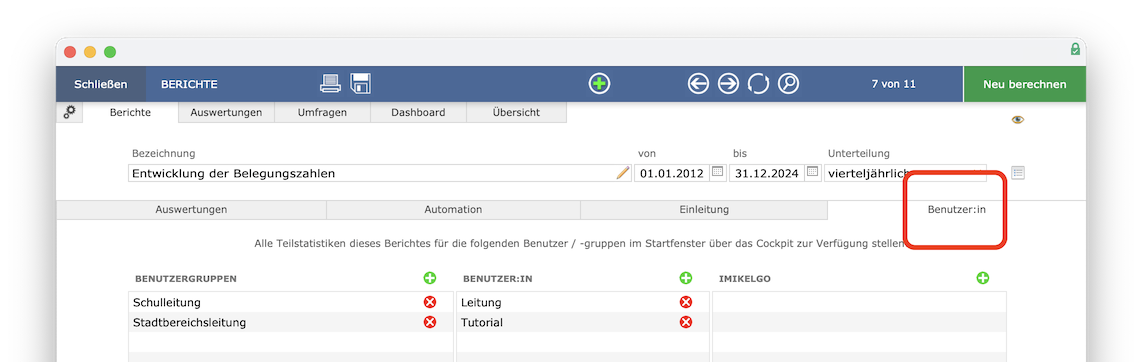Open the magnifier search icon

(788, 84)
